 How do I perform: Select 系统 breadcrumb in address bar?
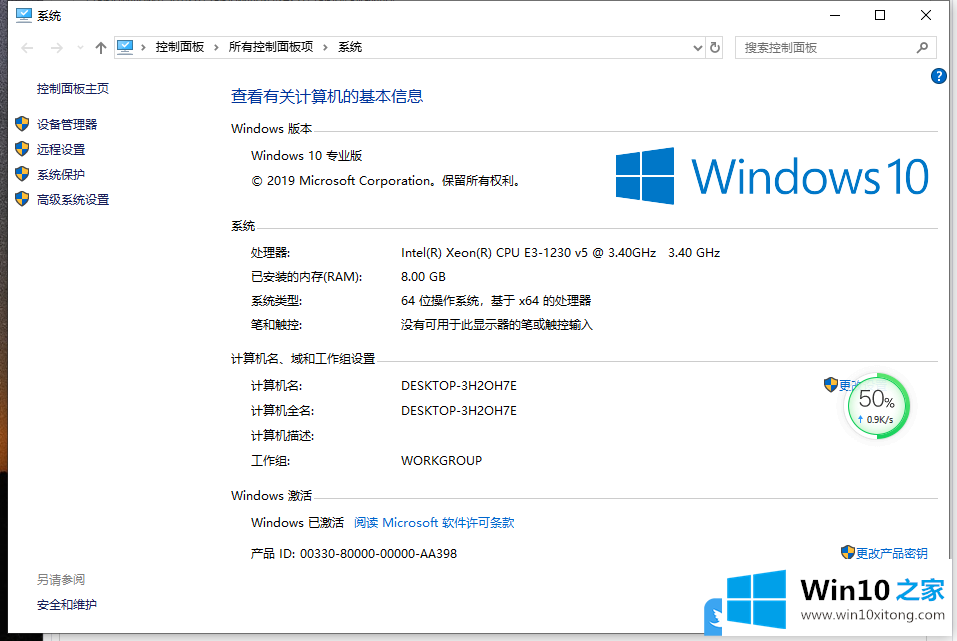pos(350,47)
